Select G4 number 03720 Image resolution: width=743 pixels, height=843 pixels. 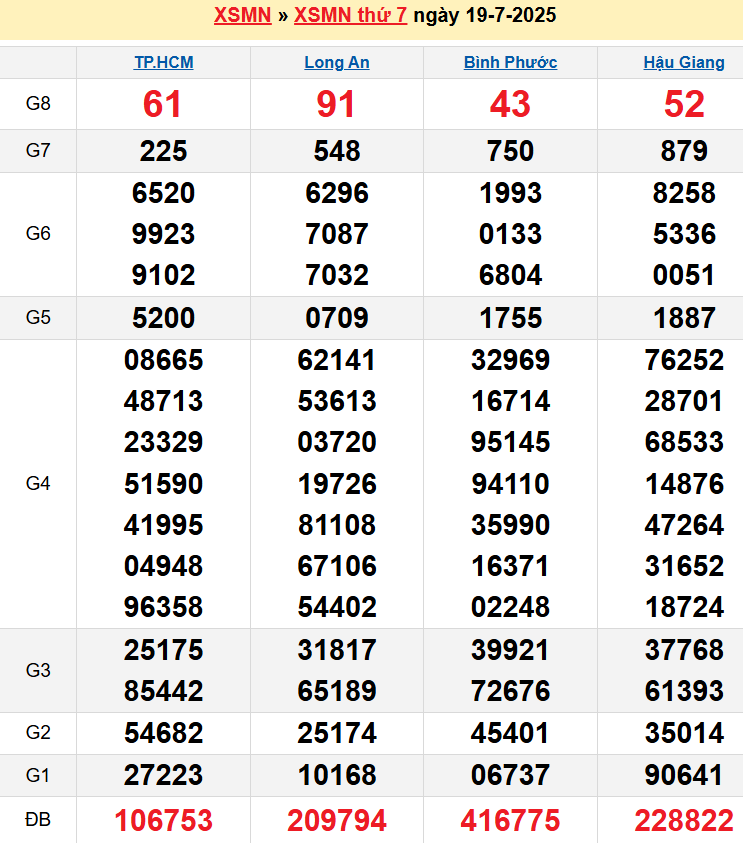click(x=337, y=442)
